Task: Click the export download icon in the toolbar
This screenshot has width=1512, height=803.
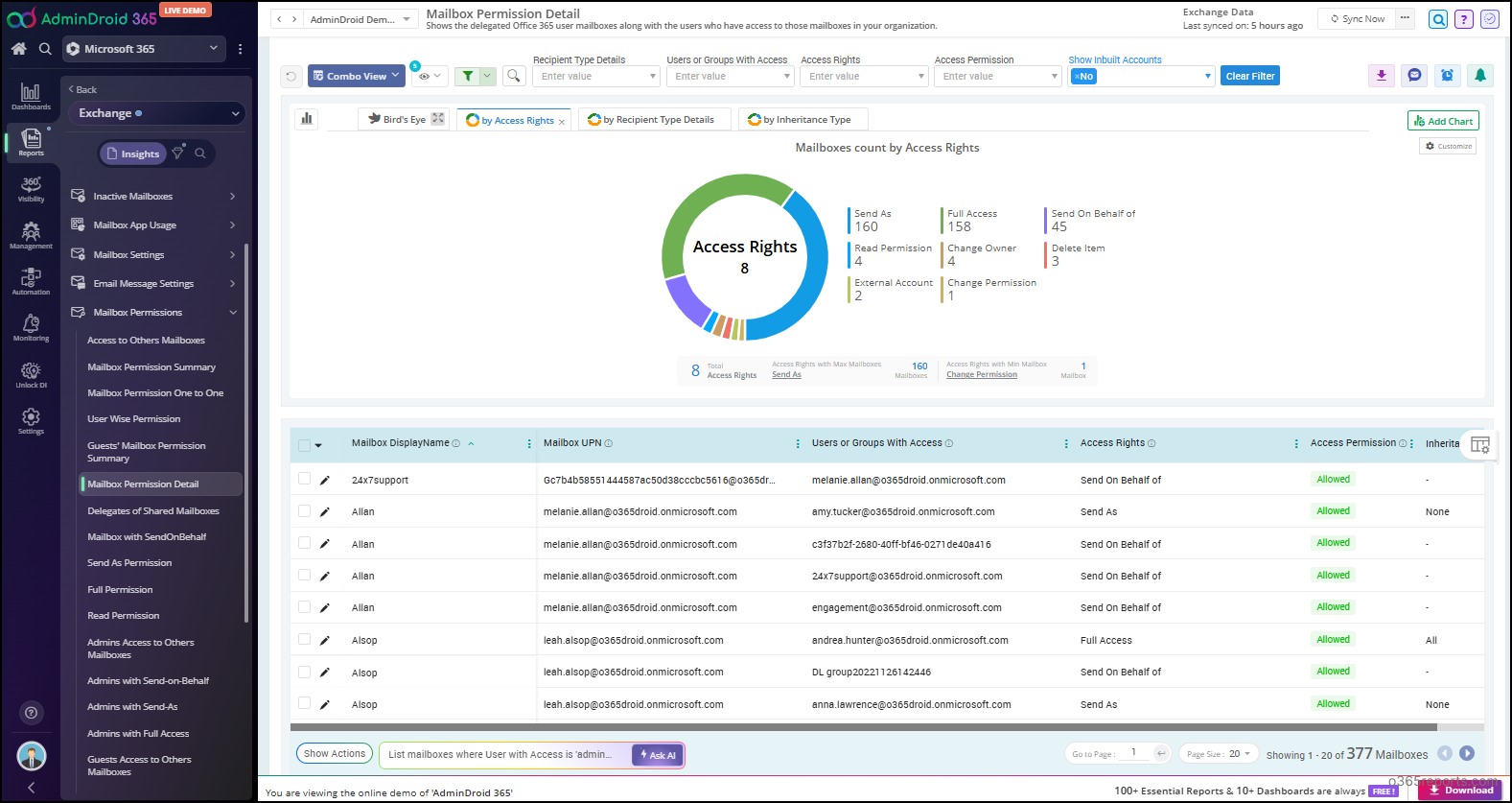Action: (1382, 76)
